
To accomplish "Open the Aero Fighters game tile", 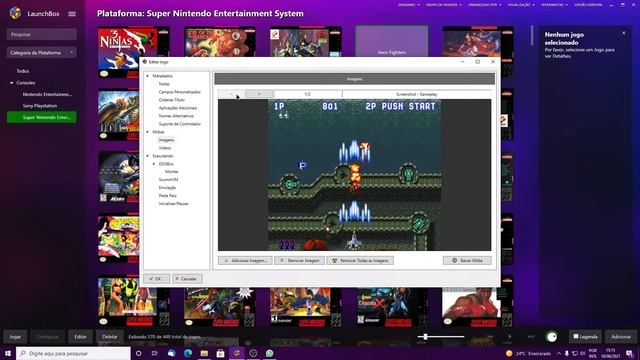I will (391, 42).
